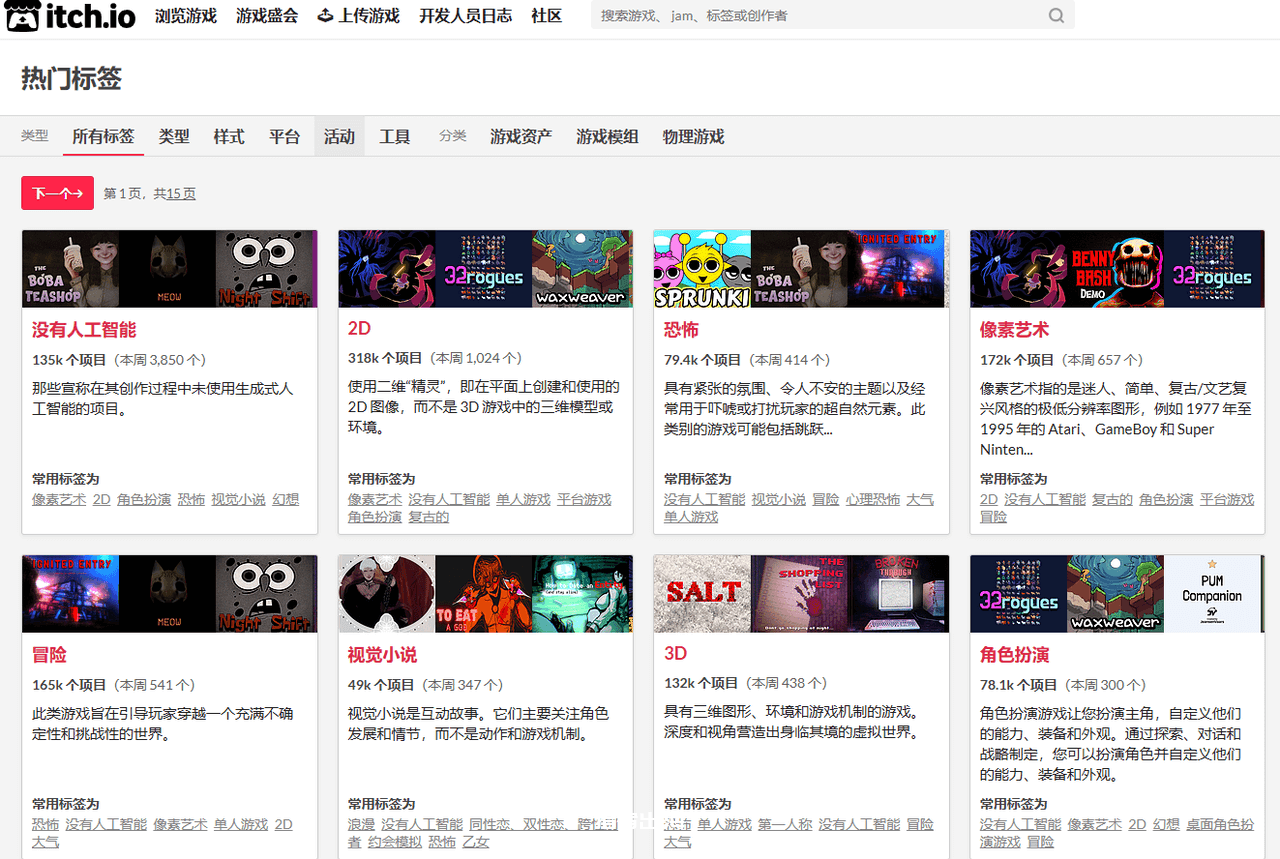Select the 游戏资产 category tab

[x=521, y=136]
